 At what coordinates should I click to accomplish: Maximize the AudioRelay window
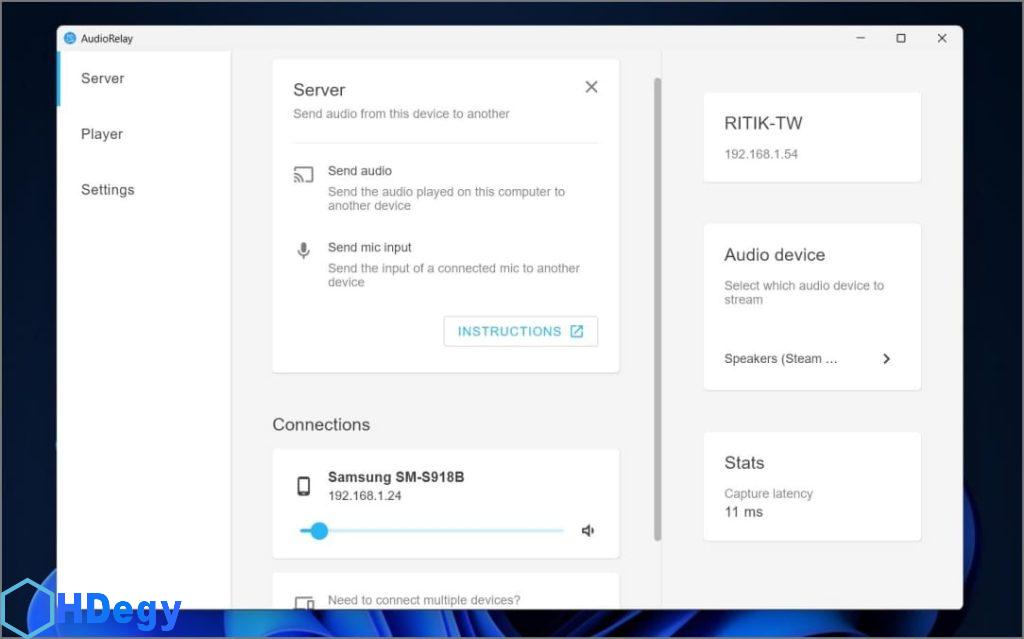pos(901,38)
